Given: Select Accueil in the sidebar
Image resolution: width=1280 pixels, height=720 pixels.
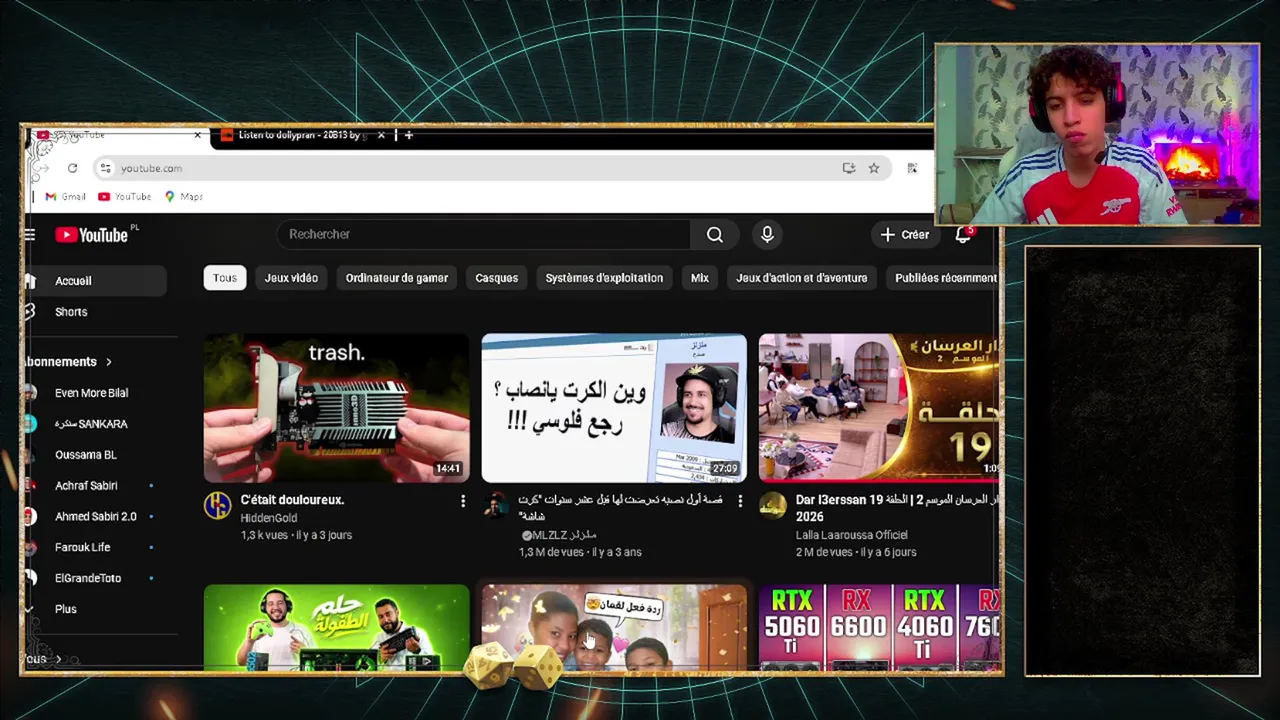Looking at the screenshot, I should tap(94, 281).
